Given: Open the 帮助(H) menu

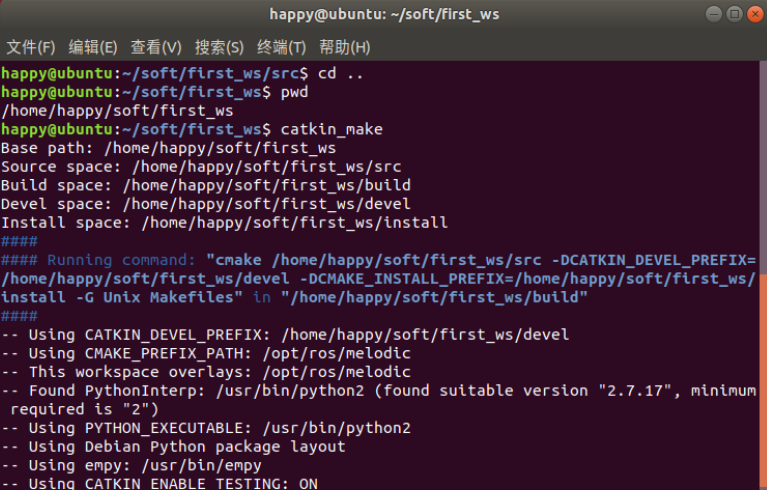Looking at the screenshot, I should tap(345, 47).
